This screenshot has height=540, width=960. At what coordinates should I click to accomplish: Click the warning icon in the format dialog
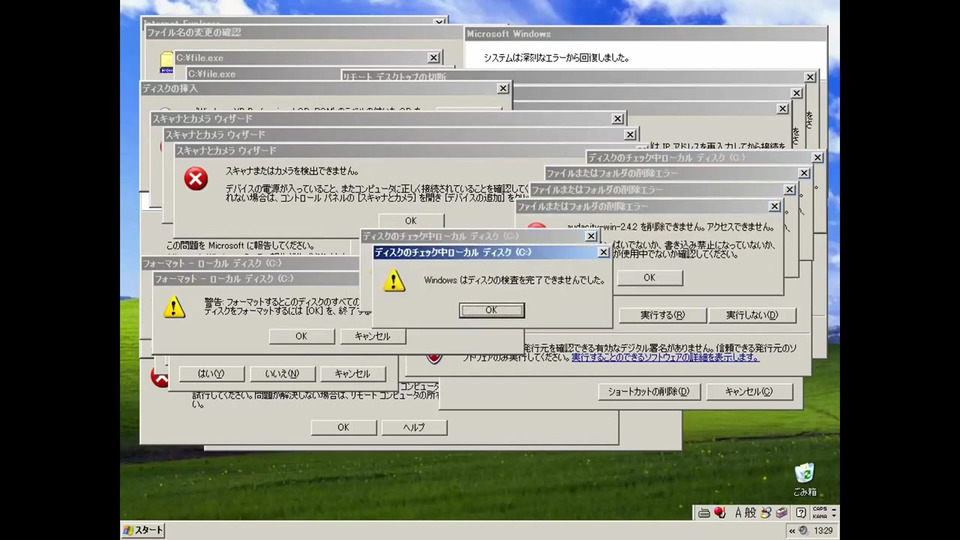[174, 307]
